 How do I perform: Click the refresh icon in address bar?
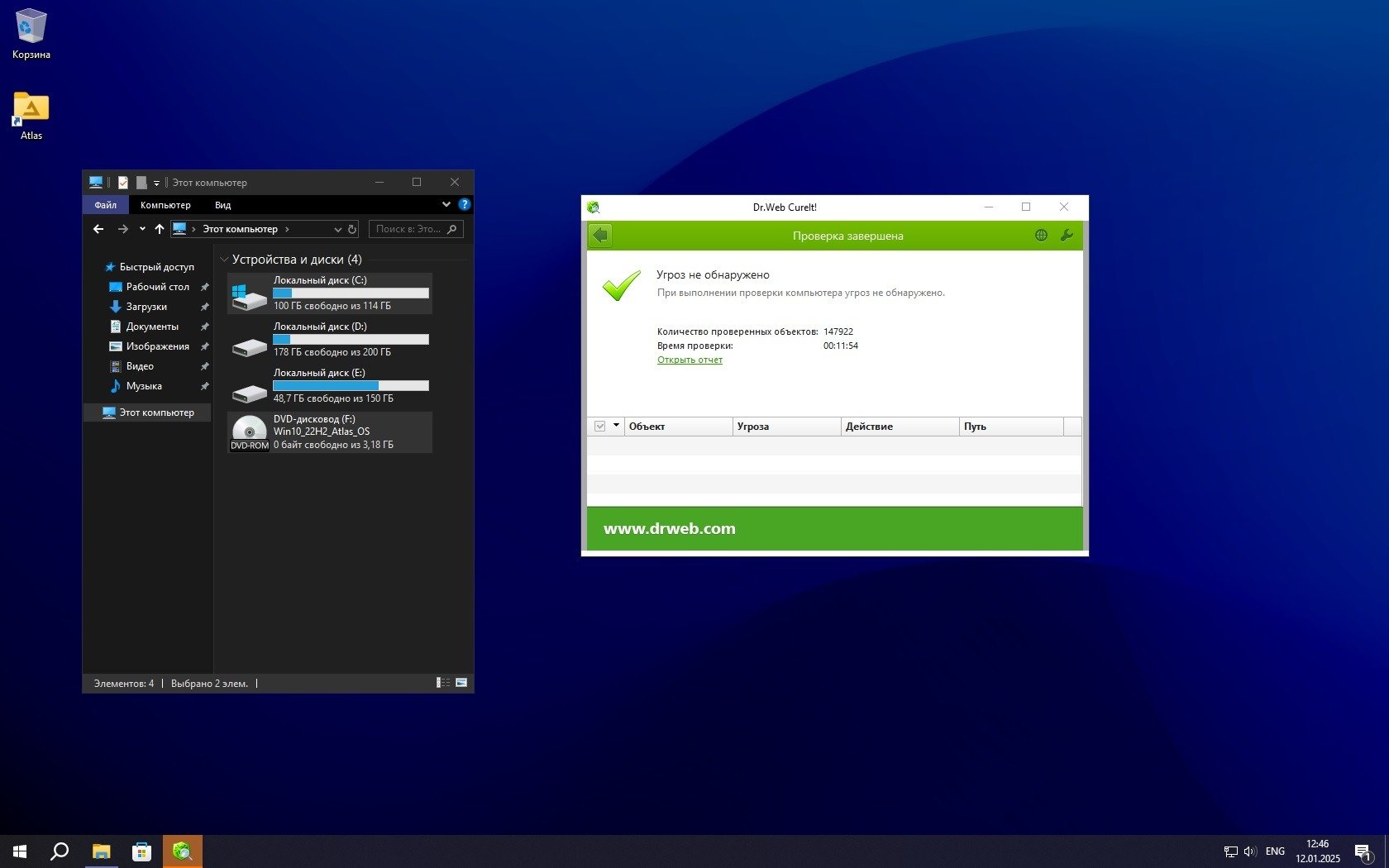(x=352, y=229)
